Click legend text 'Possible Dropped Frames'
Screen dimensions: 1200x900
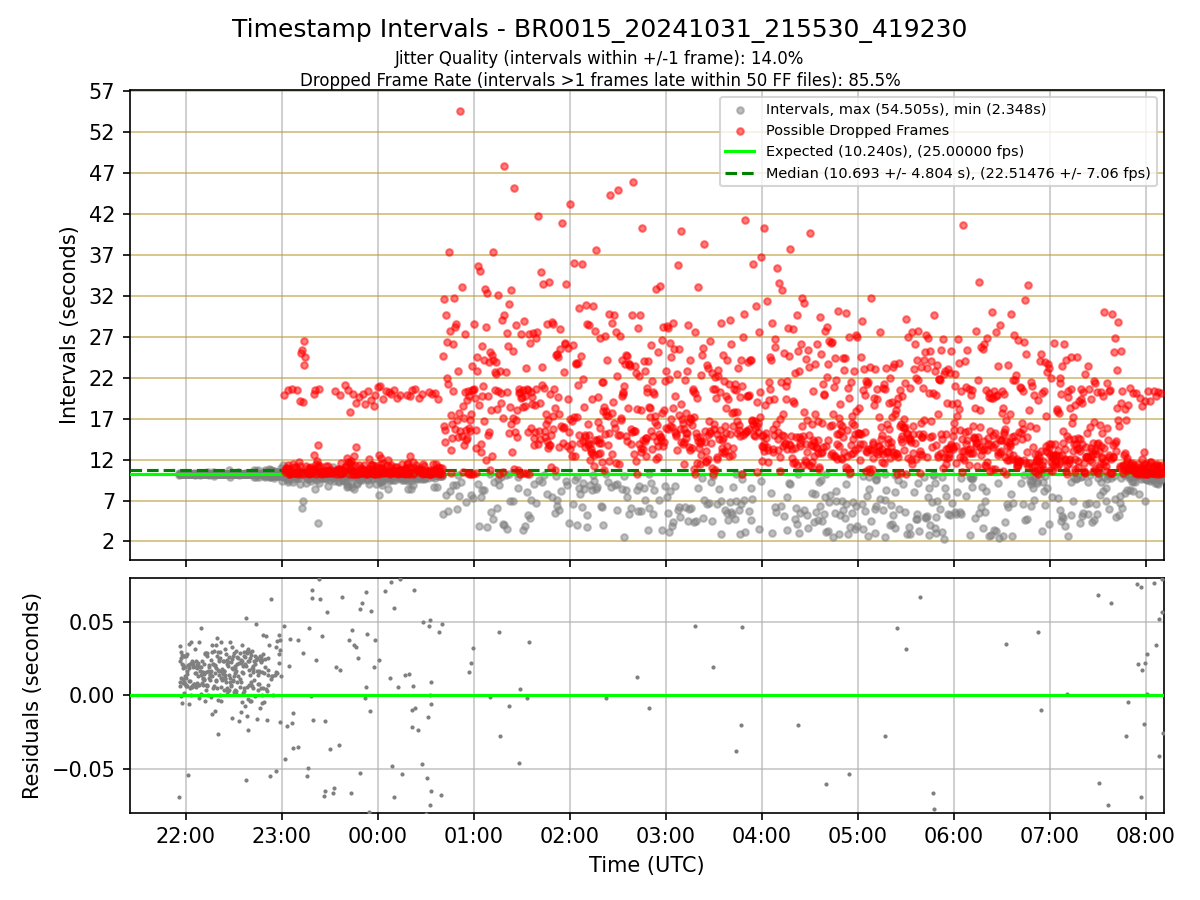point(857,130)
